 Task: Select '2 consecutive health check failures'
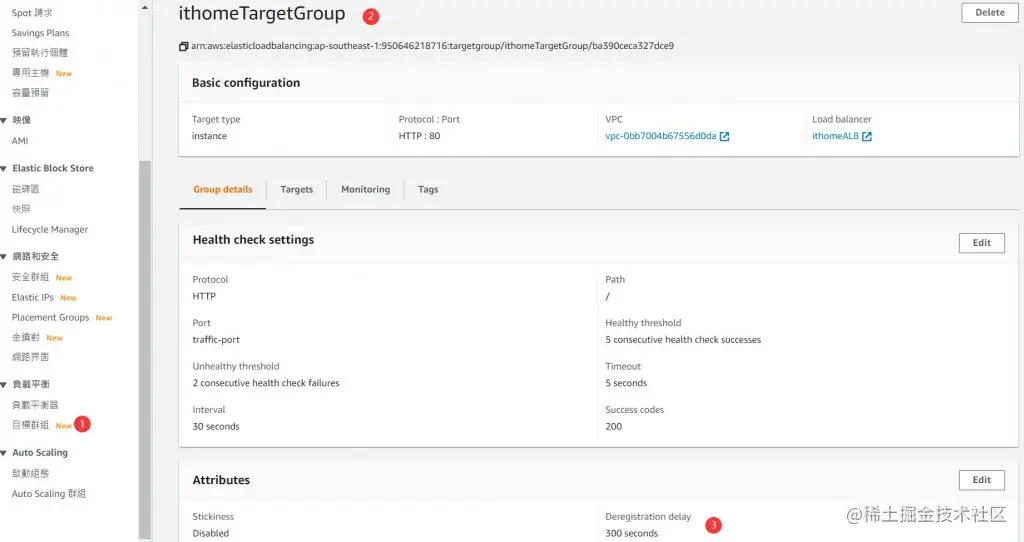pos(266,383)
